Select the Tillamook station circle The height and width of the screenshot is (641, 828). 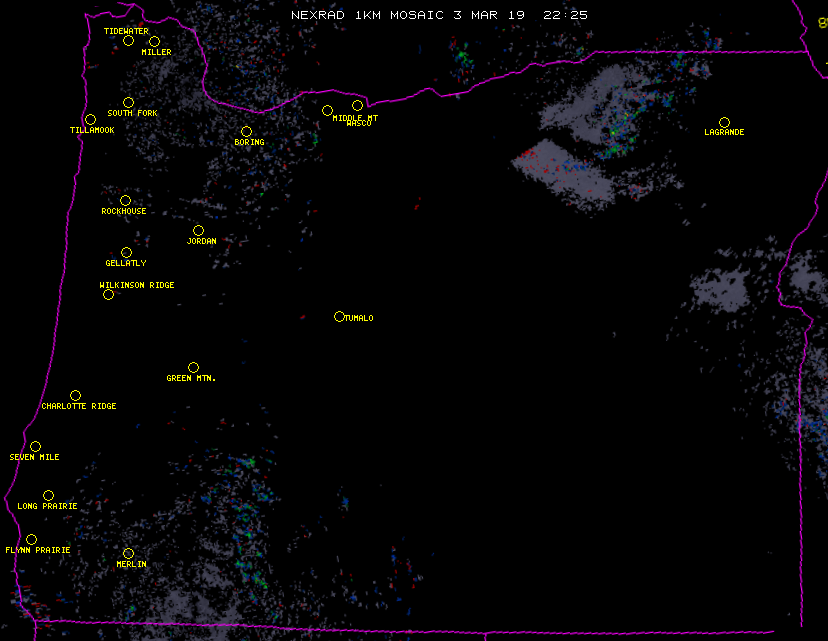click(90, 120)
